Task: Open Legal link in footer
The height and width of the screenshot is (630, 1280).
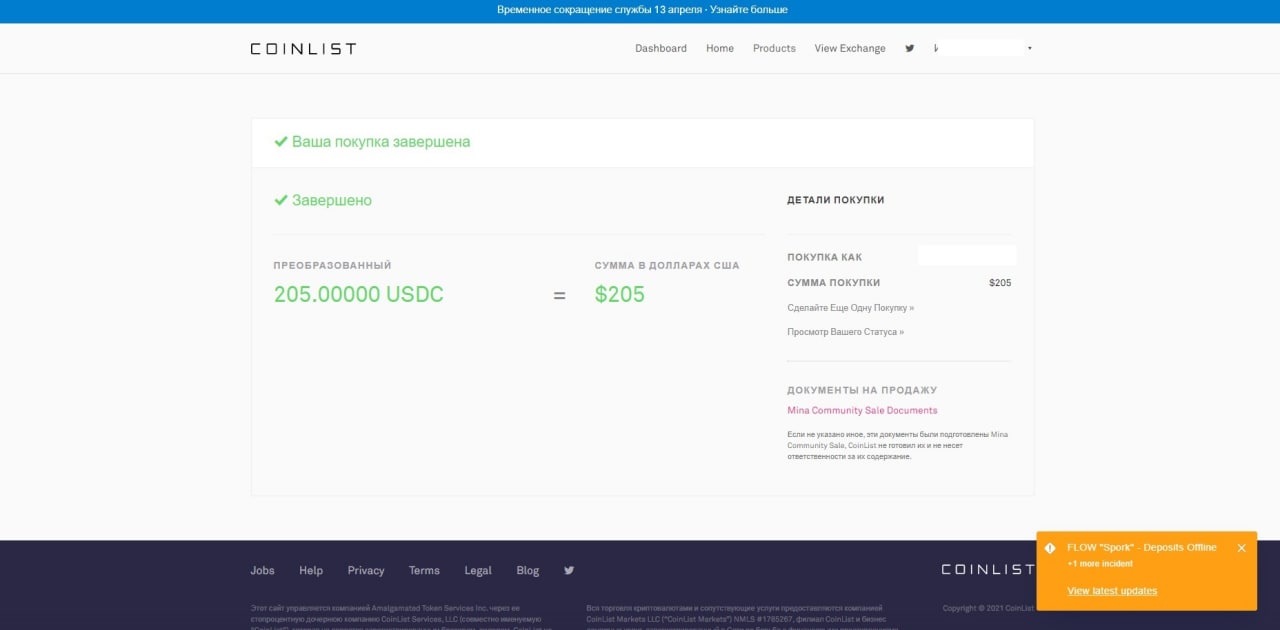Action: [x=478, y=570]
